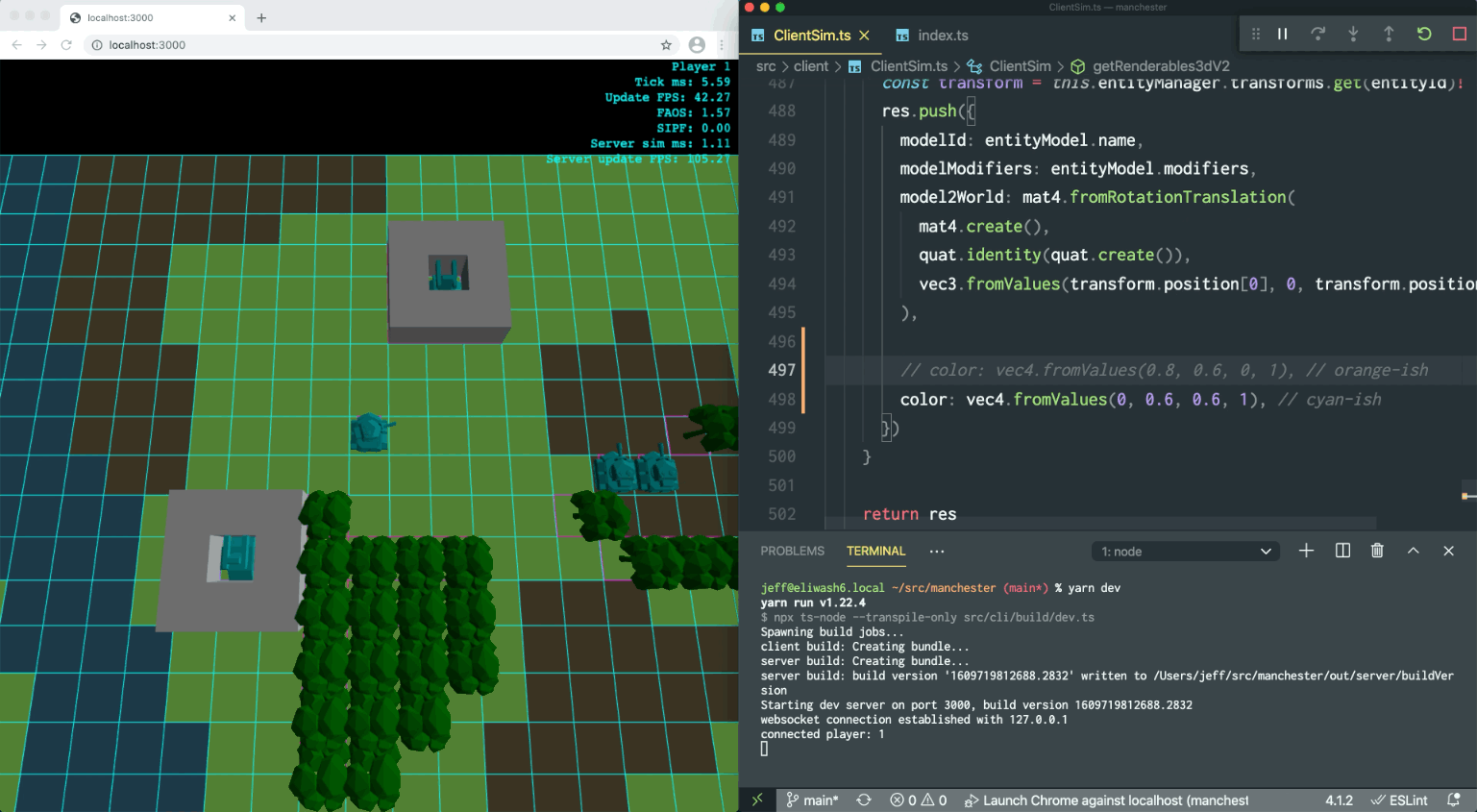Click line number 497 in the gutter
The height and width of the screenshot is (812, 1477).
pyautogui.click(x=781, y=370)
